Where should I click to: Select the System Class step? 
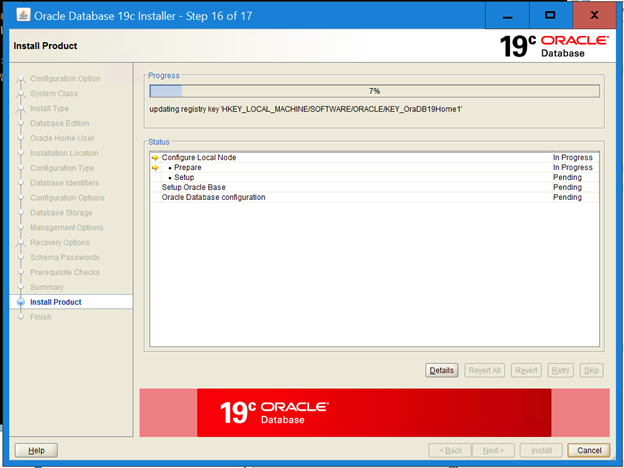pyautogui.click(x=54, y=94)
